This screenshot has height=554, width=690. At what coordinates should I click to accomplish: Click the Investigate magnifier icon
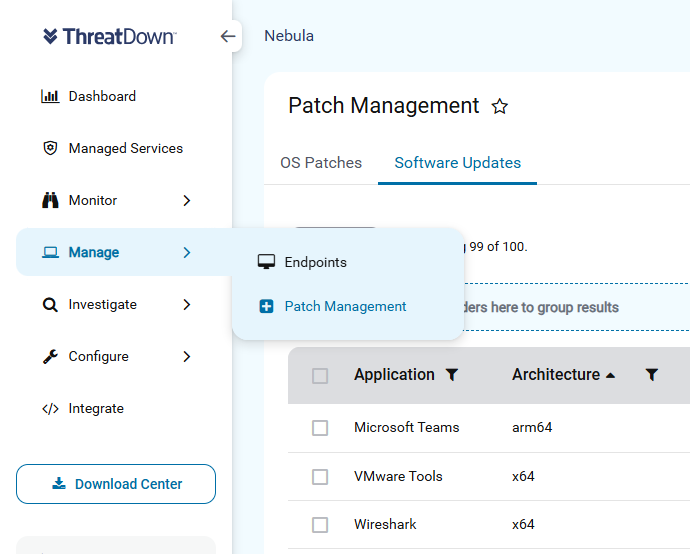[x=50, y=305]
